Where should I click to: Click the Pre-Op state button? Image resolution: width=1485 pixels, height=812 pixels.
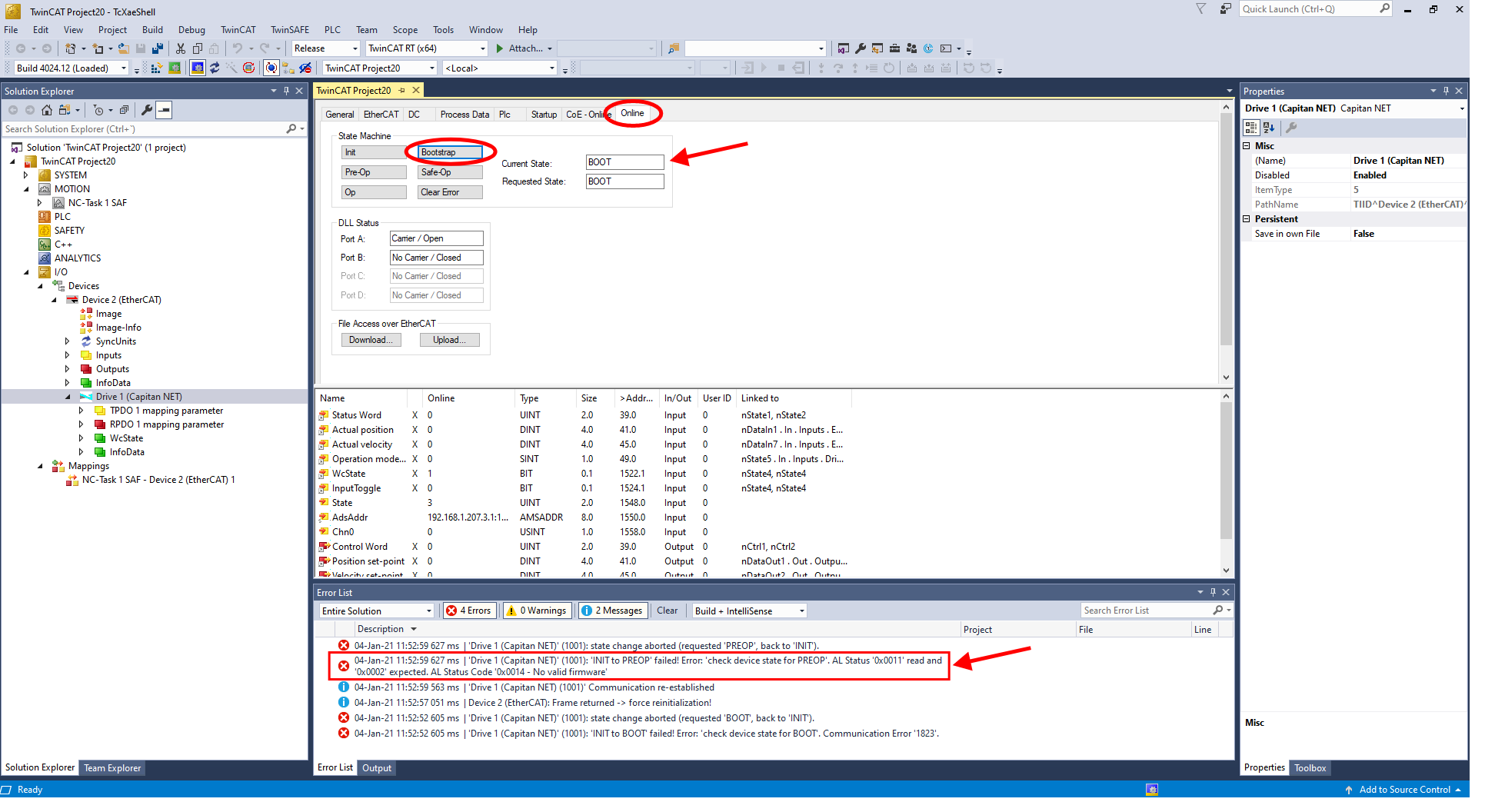[x=374, y=172]
